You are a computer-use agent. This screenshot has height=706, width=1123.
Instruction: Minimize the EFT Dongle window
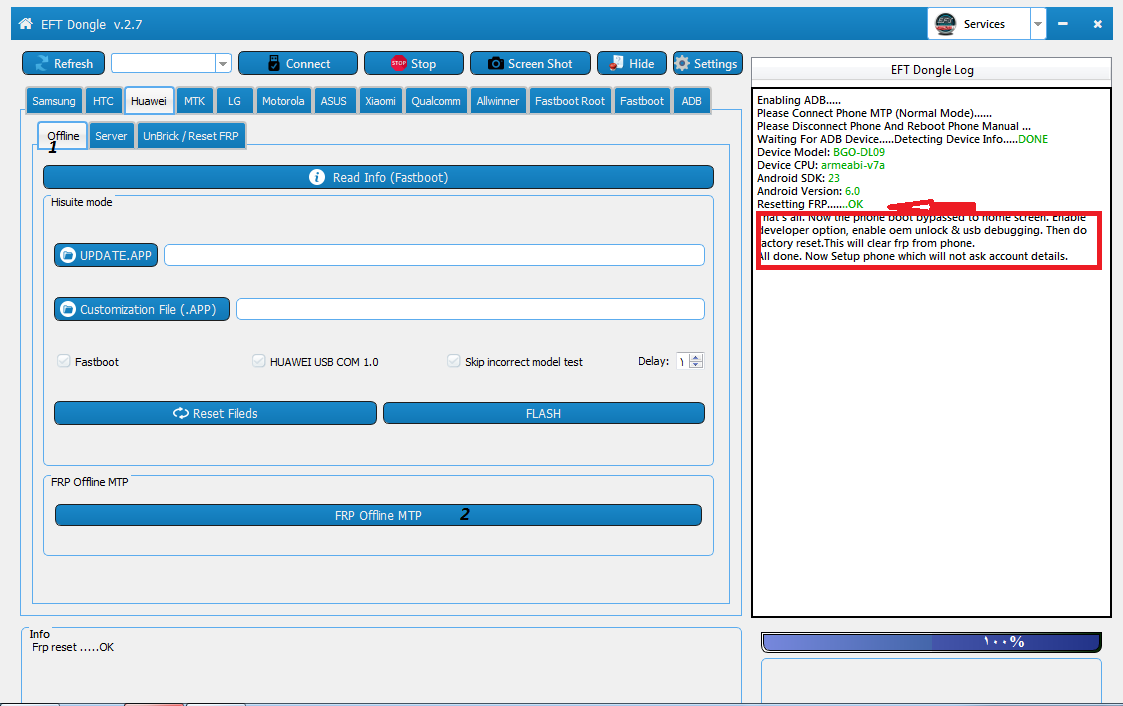[1063, 24]
